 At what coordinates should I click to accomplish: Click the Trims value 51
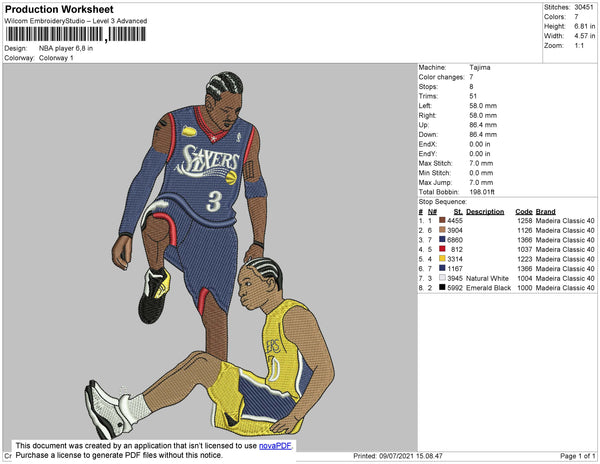pos(473,96)
